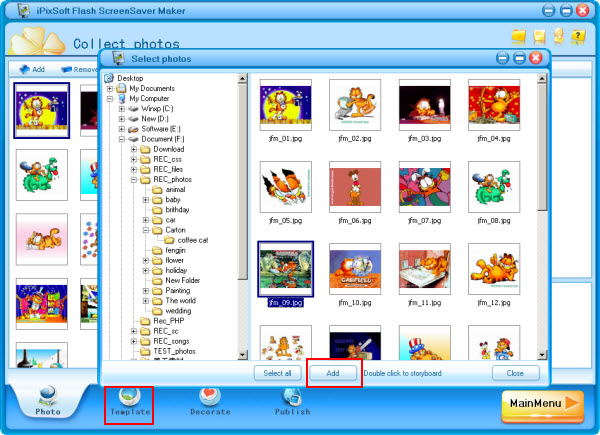The height and width of the screenshot is (435, 600).
Task: Select the wedding folder
Action: pyautogui.click(x=178, y=311)
